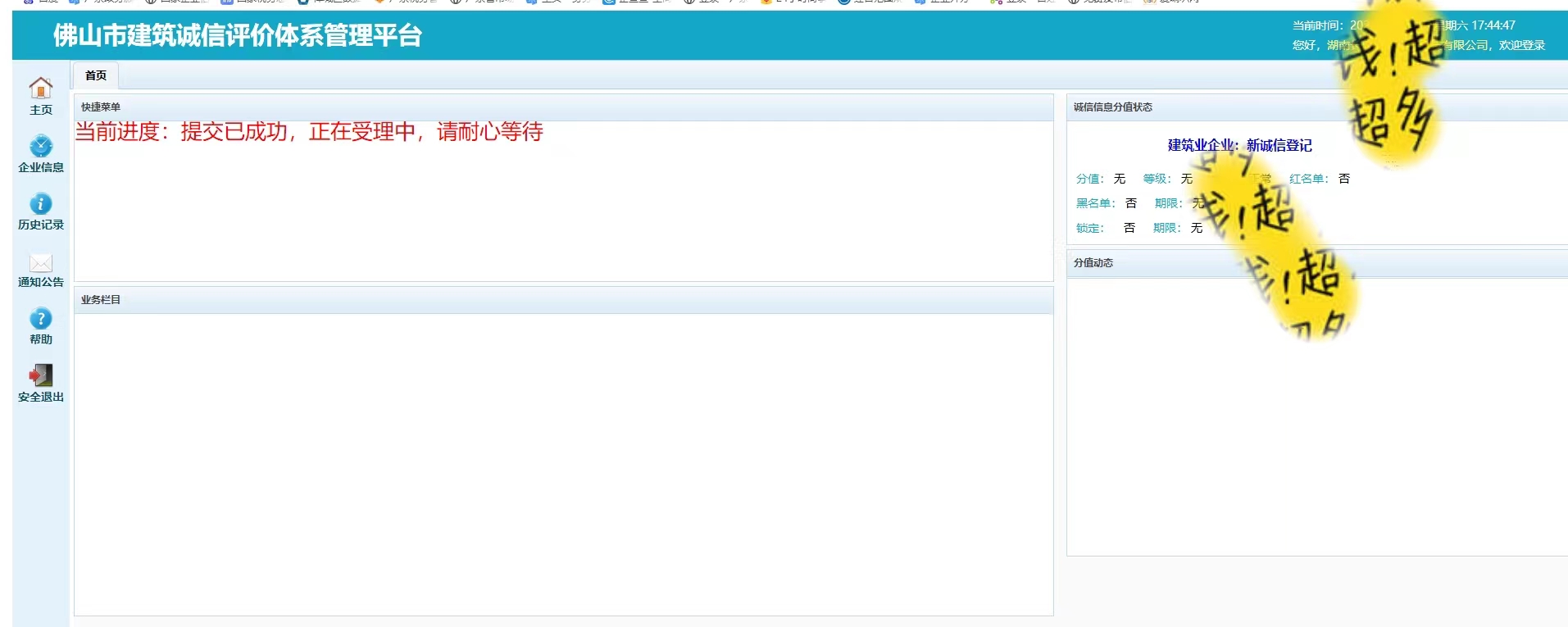1568x627 pixels.
Task: Click the 期限: label in 锁定 row
Action: tap(1167, 228)
